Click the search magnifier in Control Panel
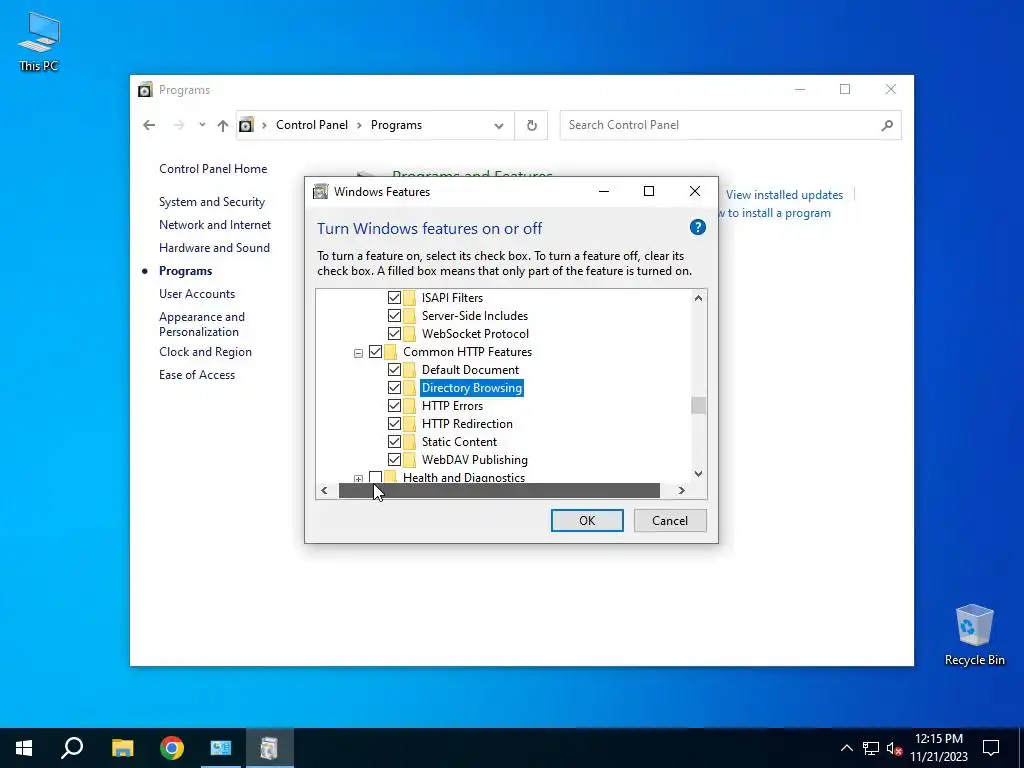Image resolution: width=1024 pixels, height=768 pixels. [x=887, y=125]
